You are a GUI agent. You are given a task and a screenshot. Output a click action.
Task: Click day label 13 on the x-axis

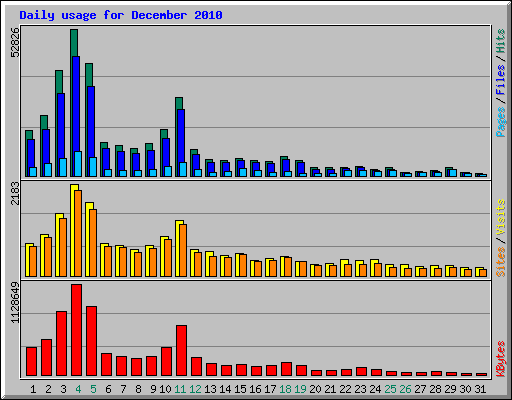210,389
